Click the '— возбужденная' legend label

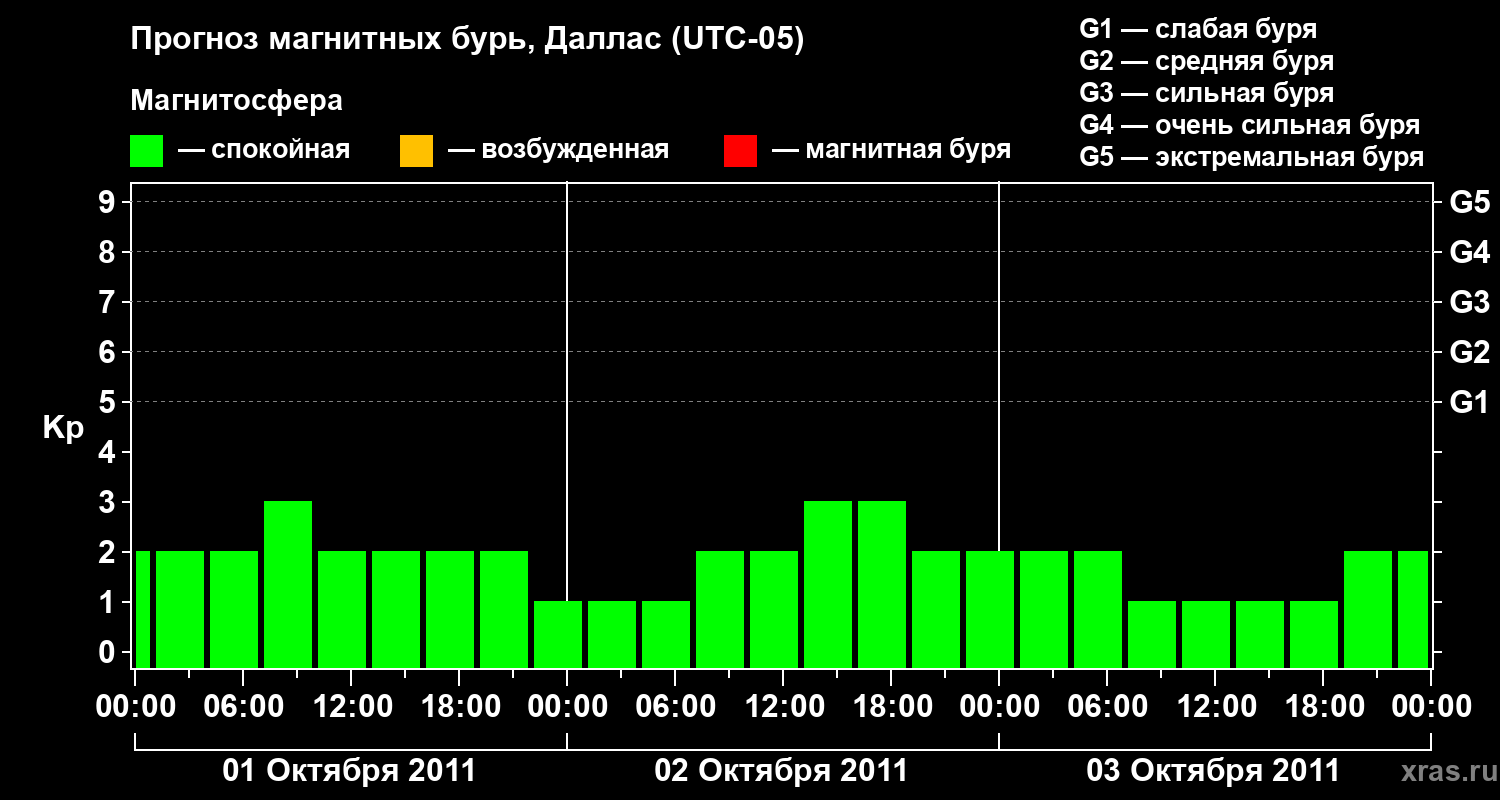click(558, 150)
